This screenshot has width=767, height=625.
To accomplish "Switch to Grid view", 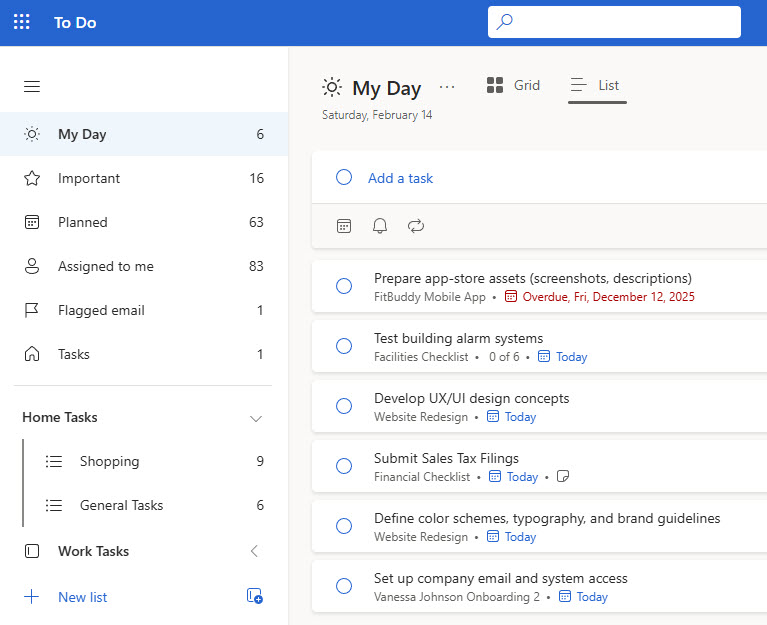I will 513,86.
